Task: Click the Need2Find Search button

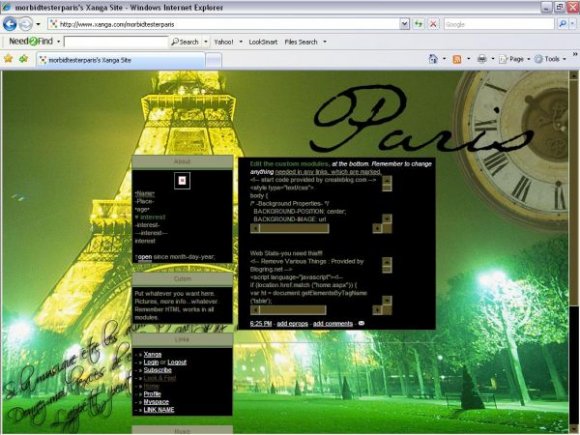Action: pos(185,42)
